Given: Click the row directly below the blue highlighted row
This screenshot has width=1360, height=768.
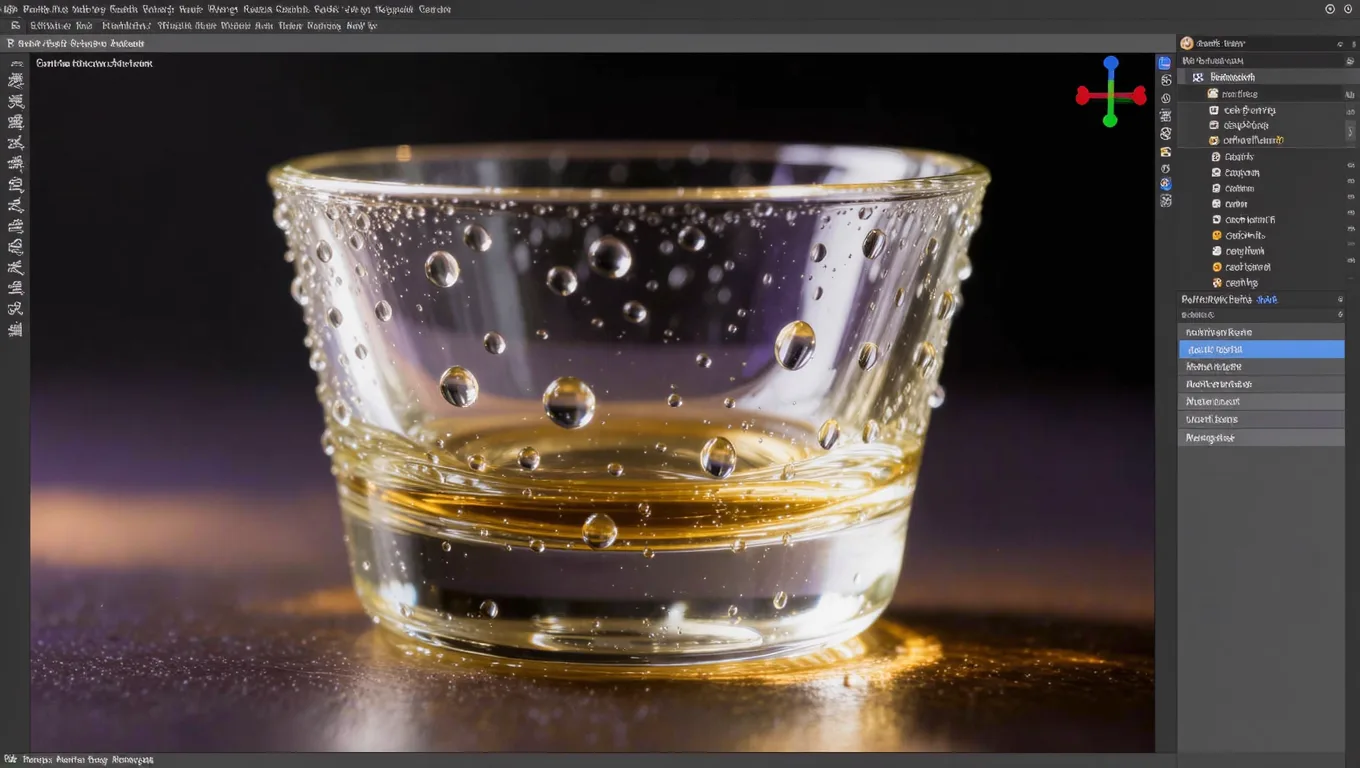Looking at the screenshot, I should tap(1261, 367).
